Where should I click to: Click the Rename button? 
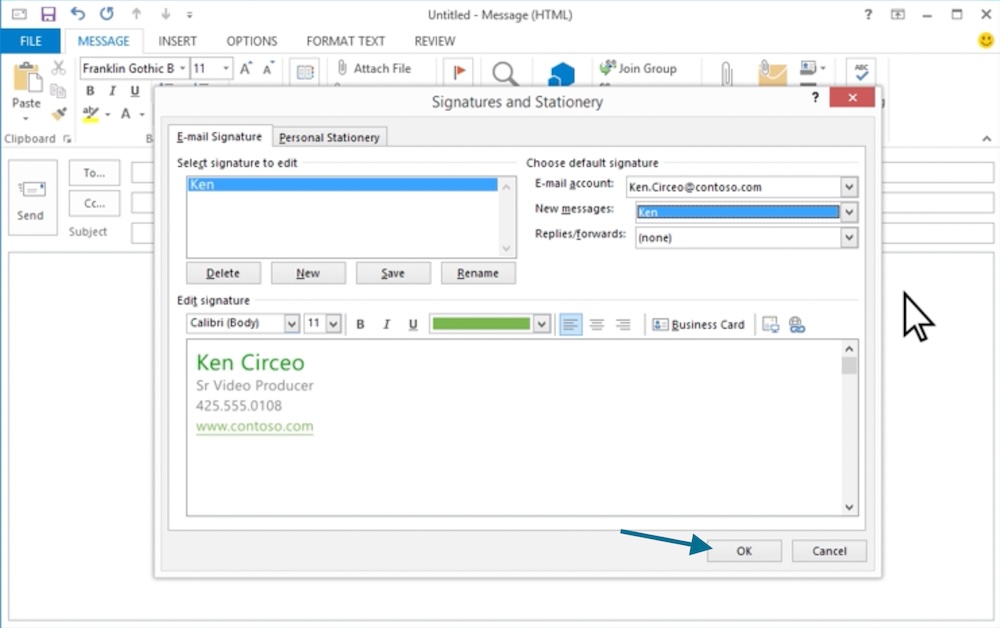point(478,272)
